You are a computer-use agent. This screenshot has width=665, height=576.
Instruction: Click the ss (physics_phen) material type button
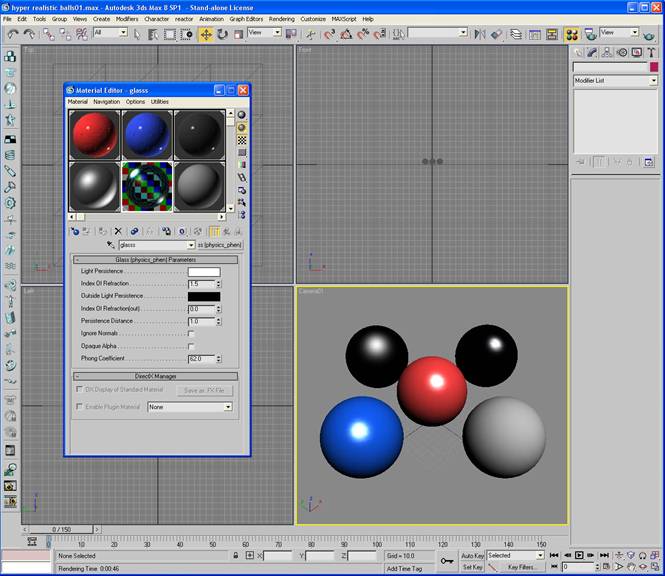pos(220,245)
